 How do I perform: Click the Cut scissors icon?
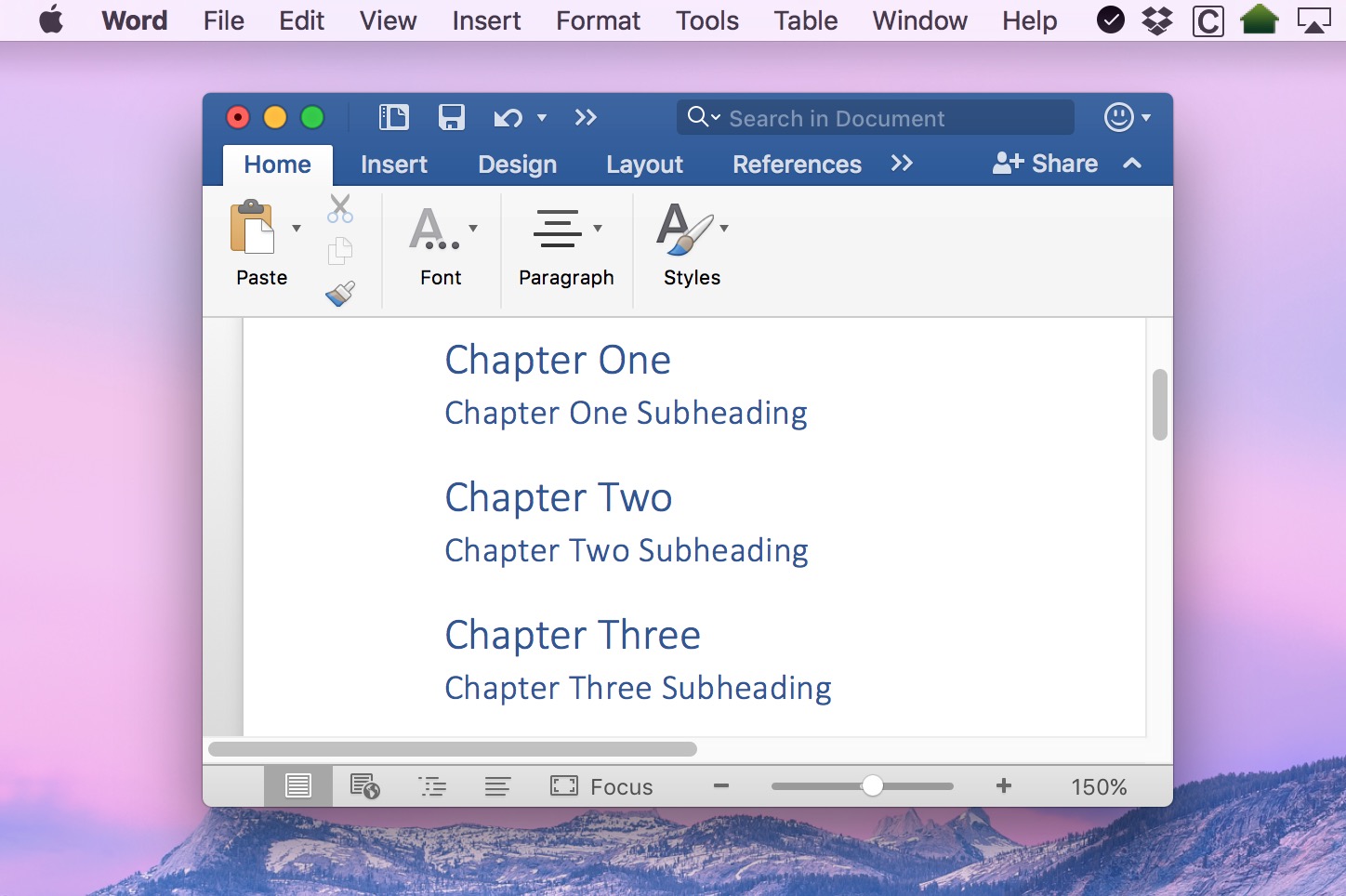(340, 208)
